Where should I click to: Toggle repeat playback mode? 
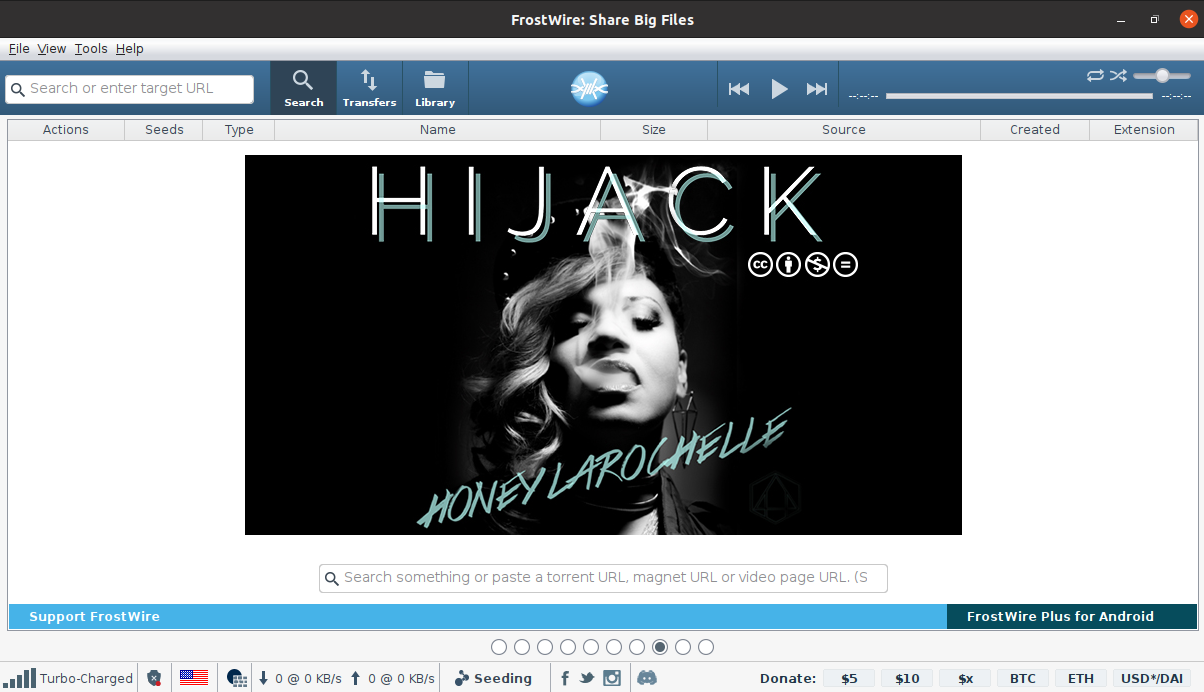tap(1095, 76)
